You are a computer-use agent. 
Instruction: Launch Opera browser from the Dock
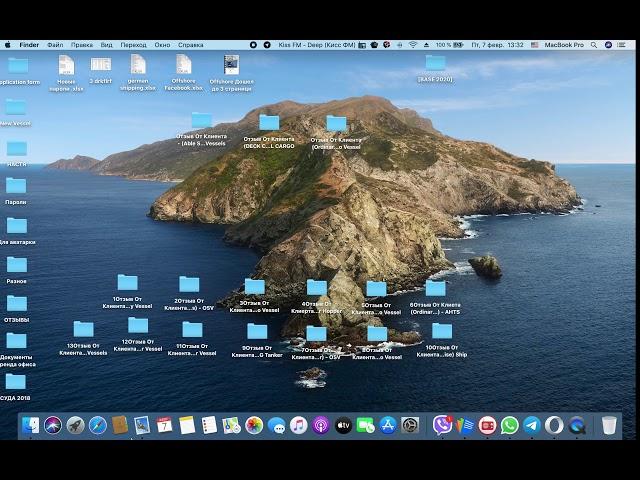click(554, 425)
